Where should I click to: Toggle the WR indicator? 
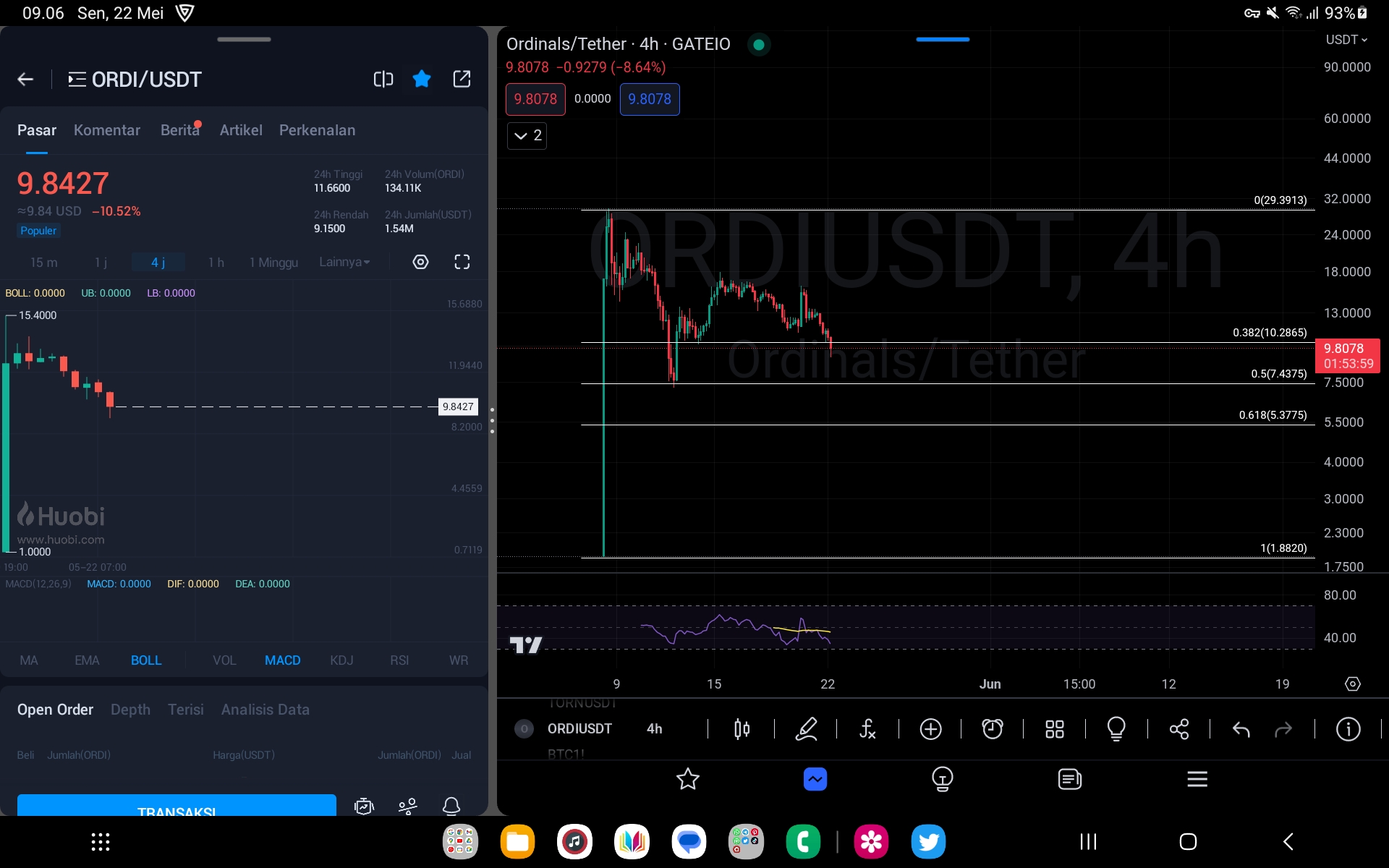[x=459, y=660]
